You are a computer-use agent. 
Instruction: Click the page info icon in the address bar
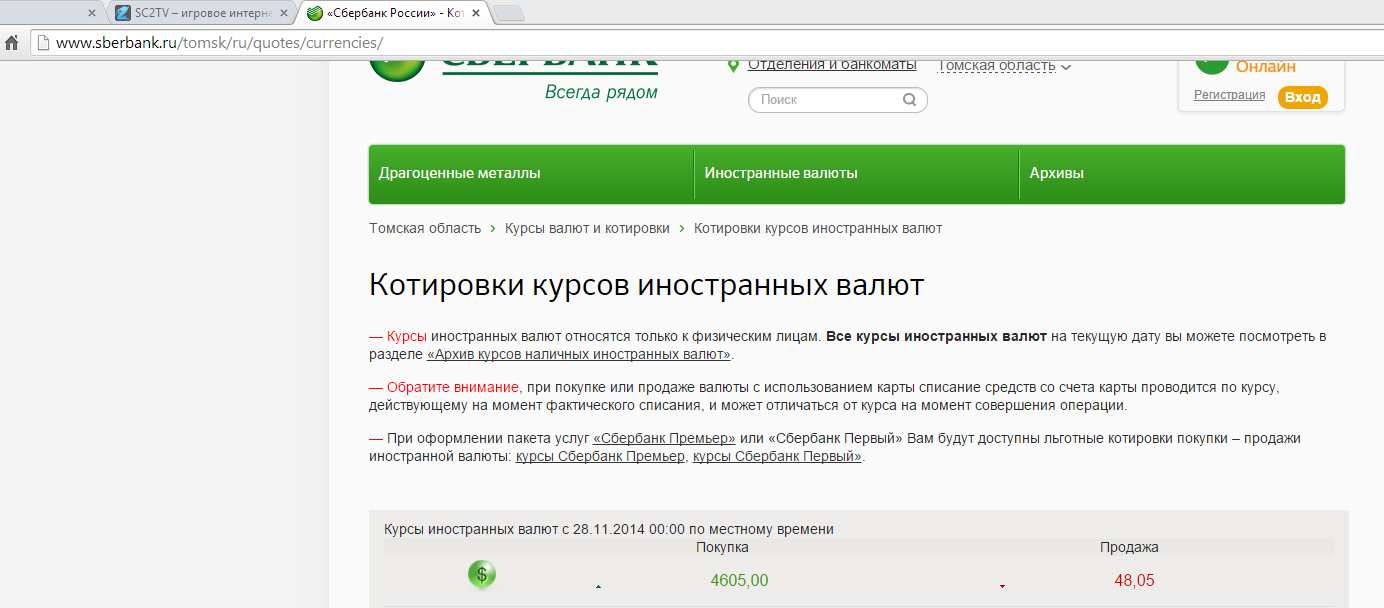(42, 43)
